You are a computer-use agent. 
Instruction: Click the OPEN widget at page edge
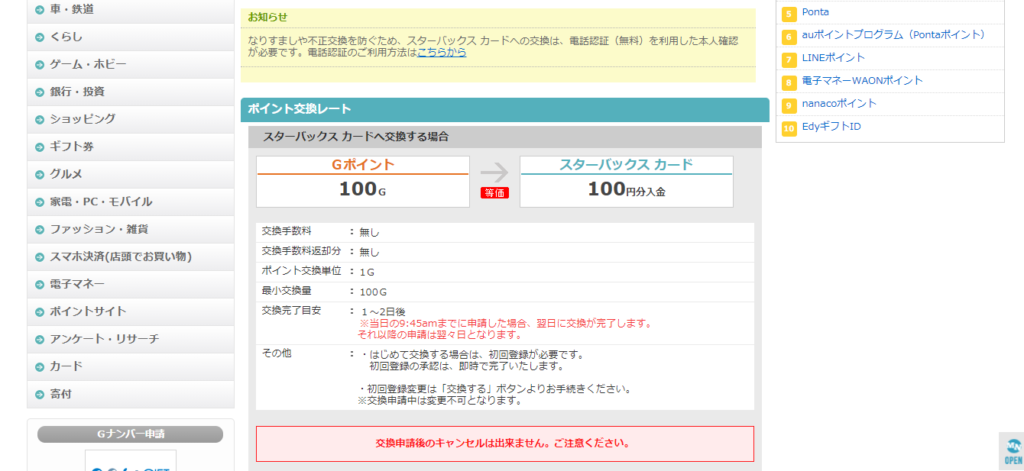click(x=1012, y=451)
